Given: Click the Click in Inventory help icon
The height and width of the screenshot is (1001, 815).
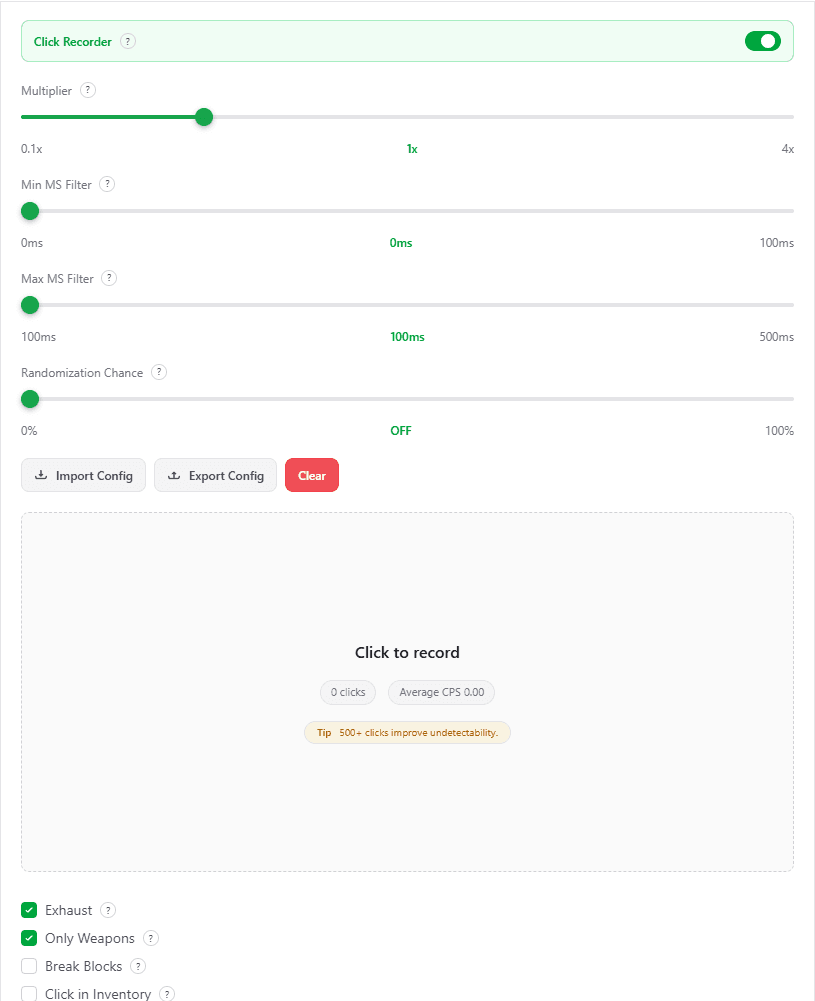Looking at the screenshot, I should point(167,992).
